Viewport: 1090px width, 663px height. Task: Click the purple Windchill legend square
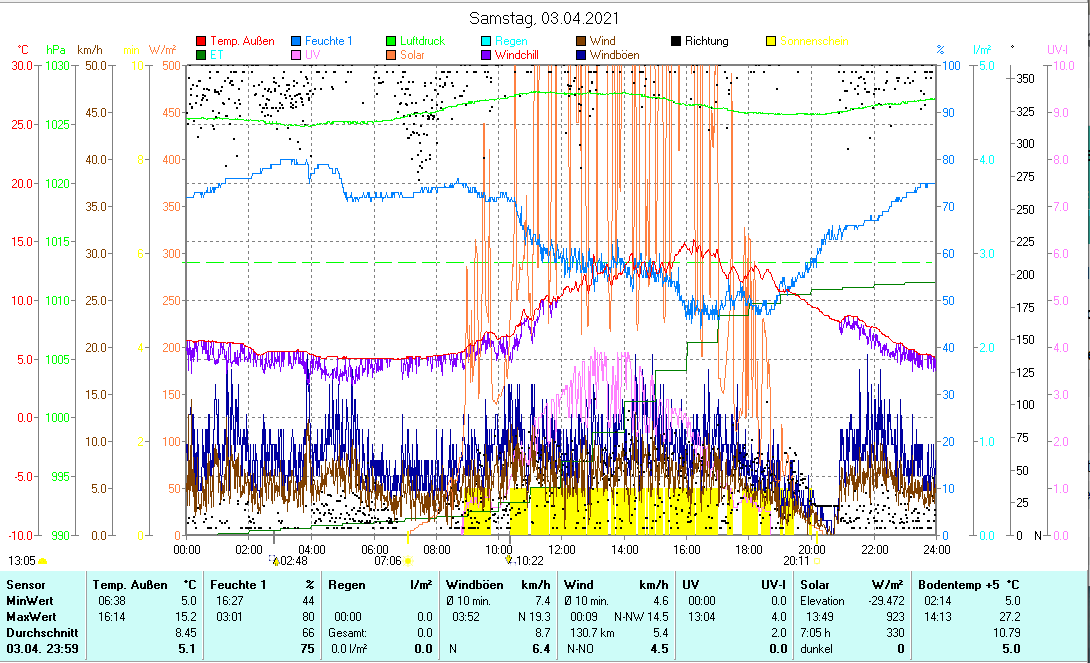pyautogui.click(x=581, y=55)
